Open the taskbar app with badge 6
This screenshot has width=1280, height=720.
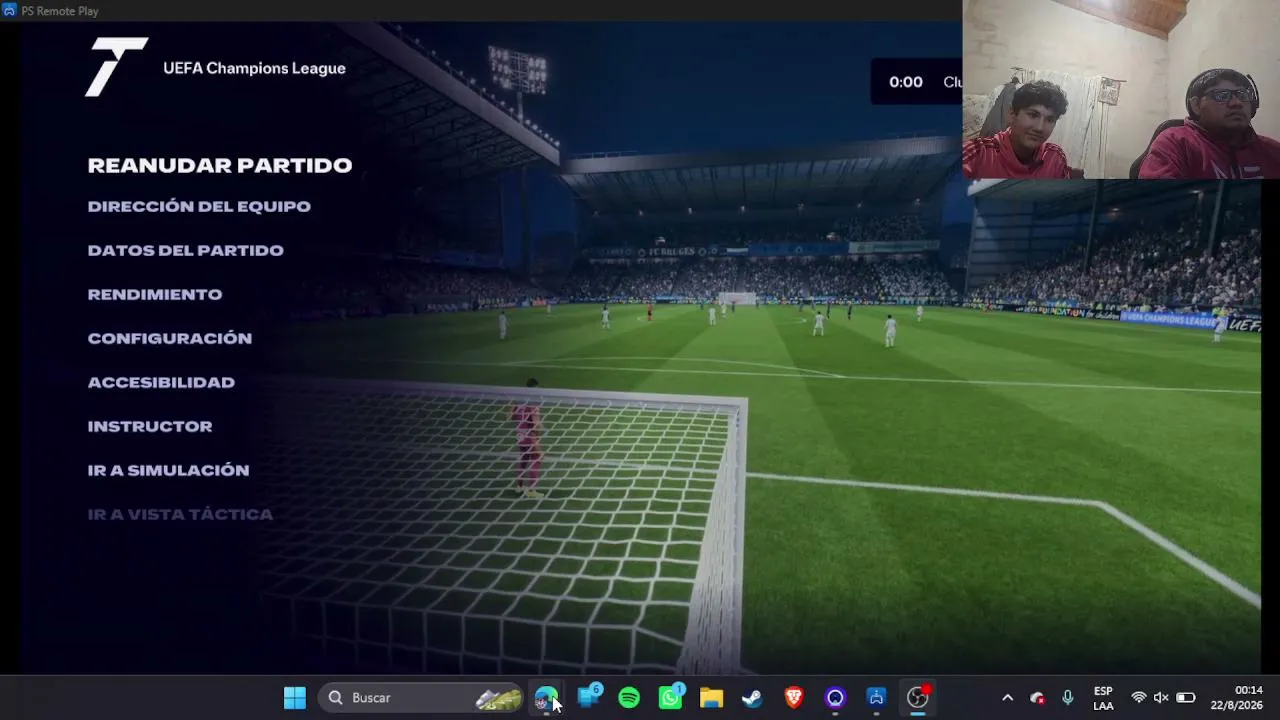pyautogui.click(x=589, y=697)
